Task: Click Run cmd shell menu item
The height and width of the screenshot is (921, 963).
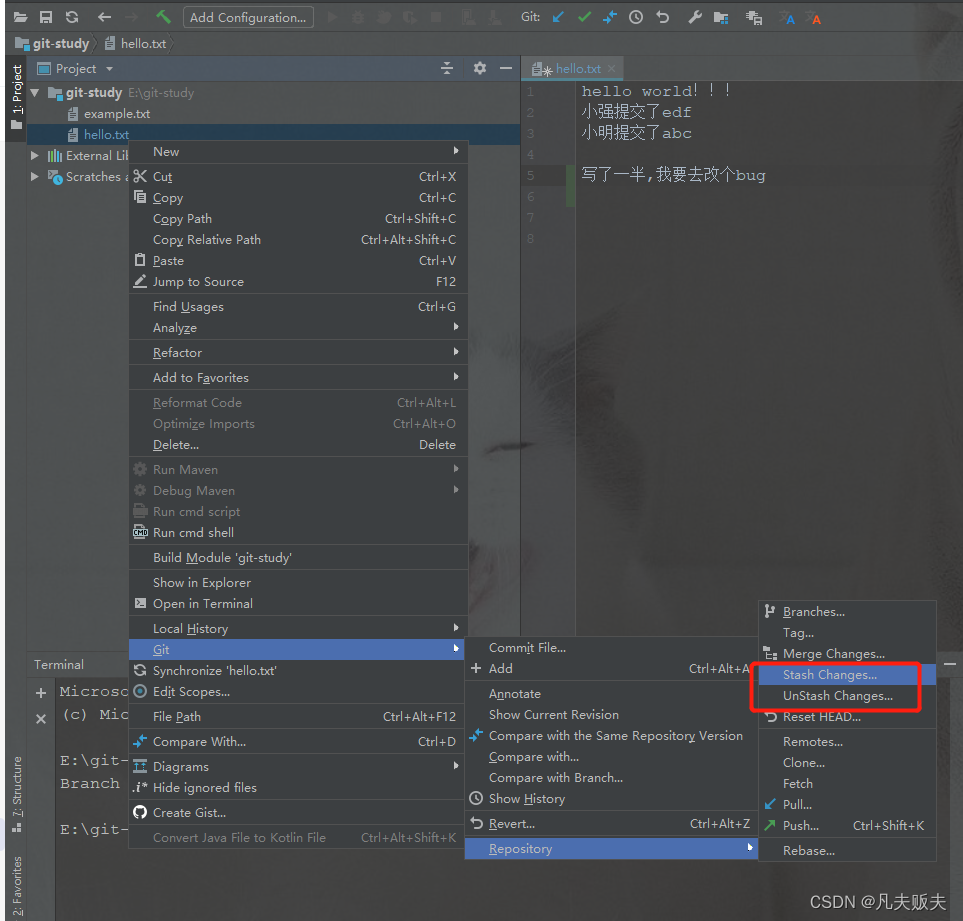Action: tap(298, 532)
